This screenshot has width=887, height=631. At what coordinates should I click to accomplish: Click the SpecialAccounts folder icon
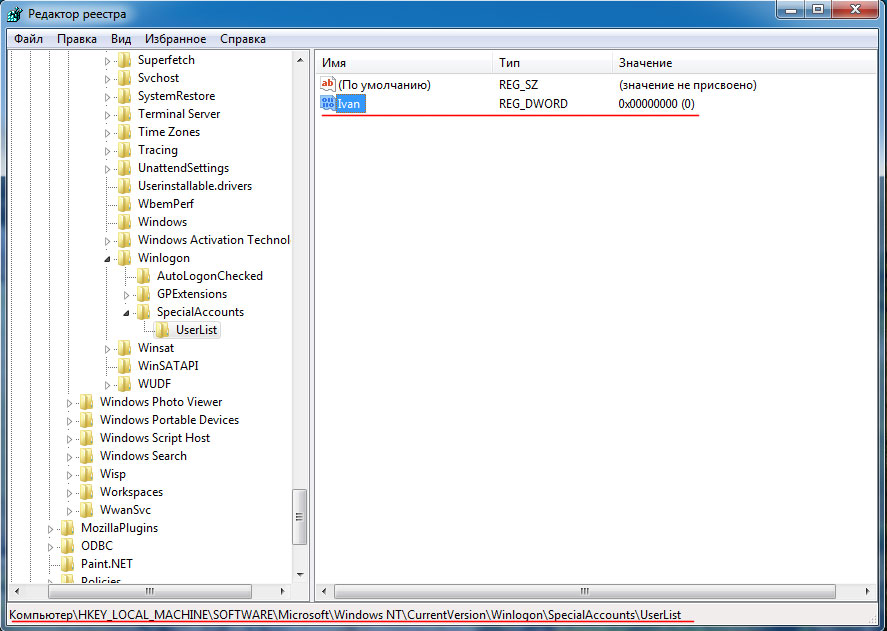[x=144, y=312]
